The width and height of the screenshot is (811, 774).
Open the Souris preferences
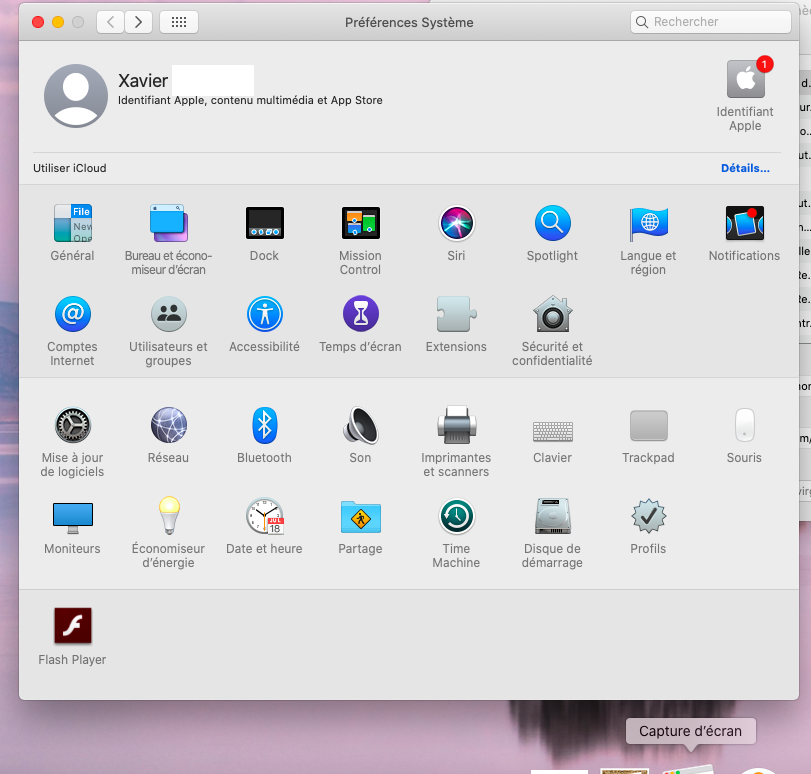[744, 425]
